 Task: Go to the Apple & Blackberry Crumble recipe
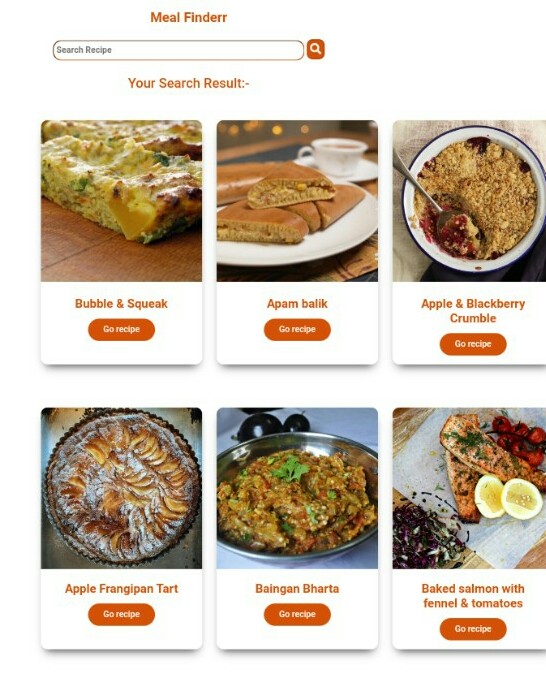pyautogui.click(x=473, y=344)
